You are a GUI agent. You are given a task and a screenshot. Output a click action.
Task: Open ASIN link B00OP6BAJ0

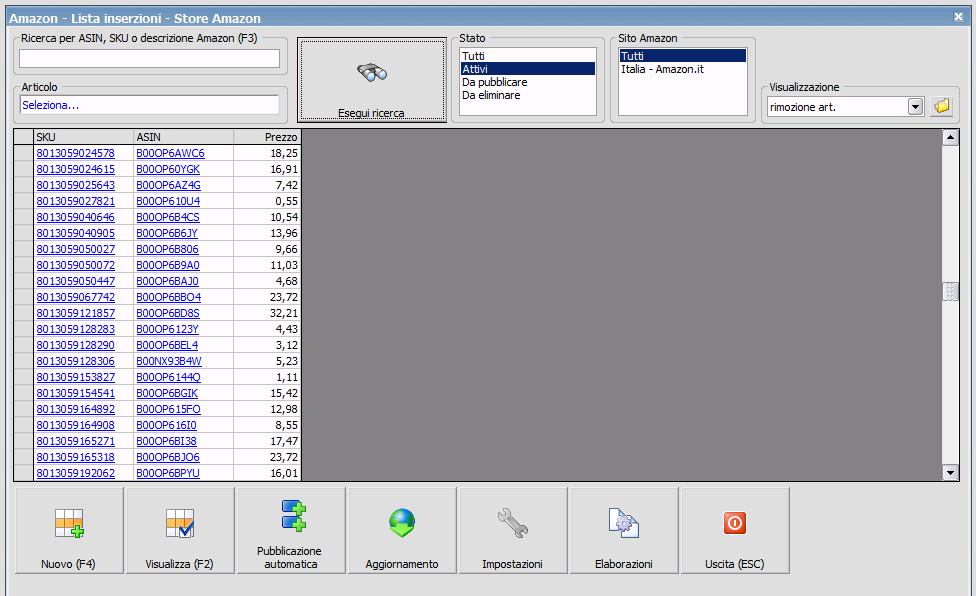(167, 281)
